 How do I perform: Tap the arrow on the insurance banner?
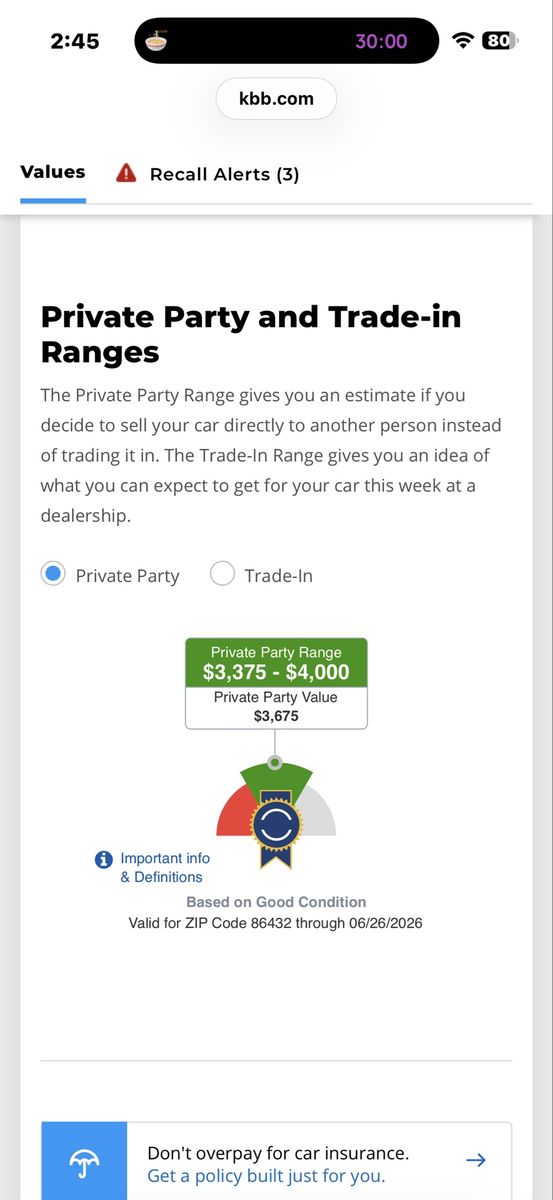click(x=476, y=1160)
